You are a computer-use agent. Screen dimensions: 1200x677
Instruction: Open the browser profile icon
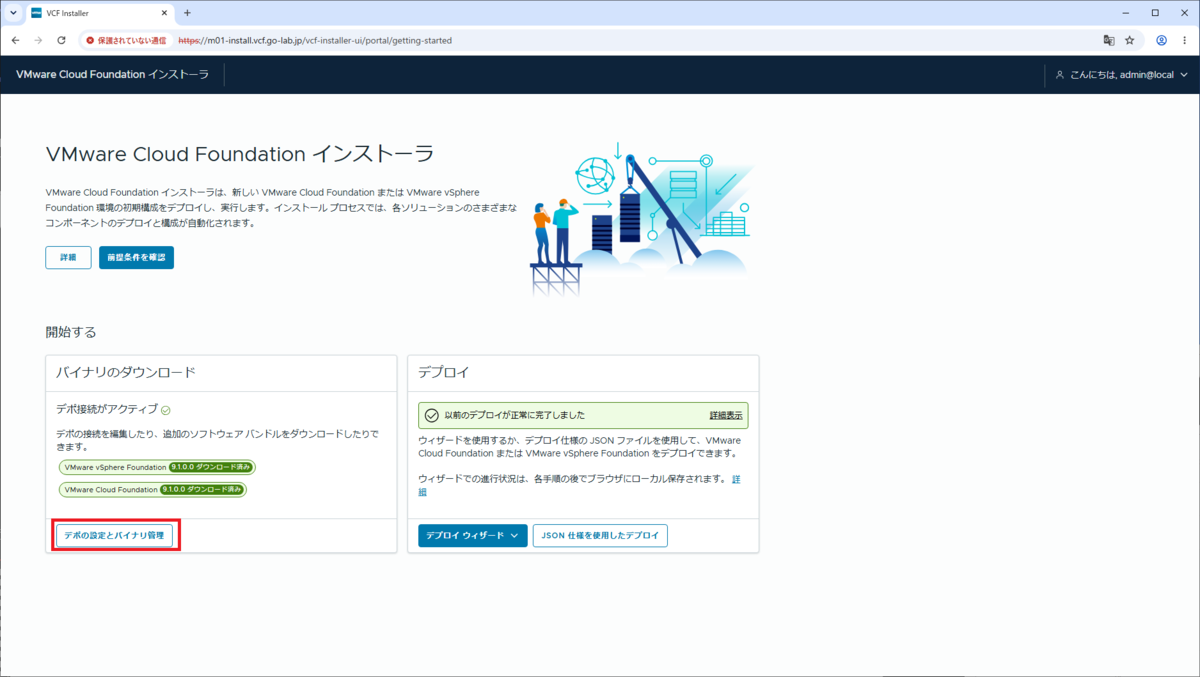pos(1162,41)
